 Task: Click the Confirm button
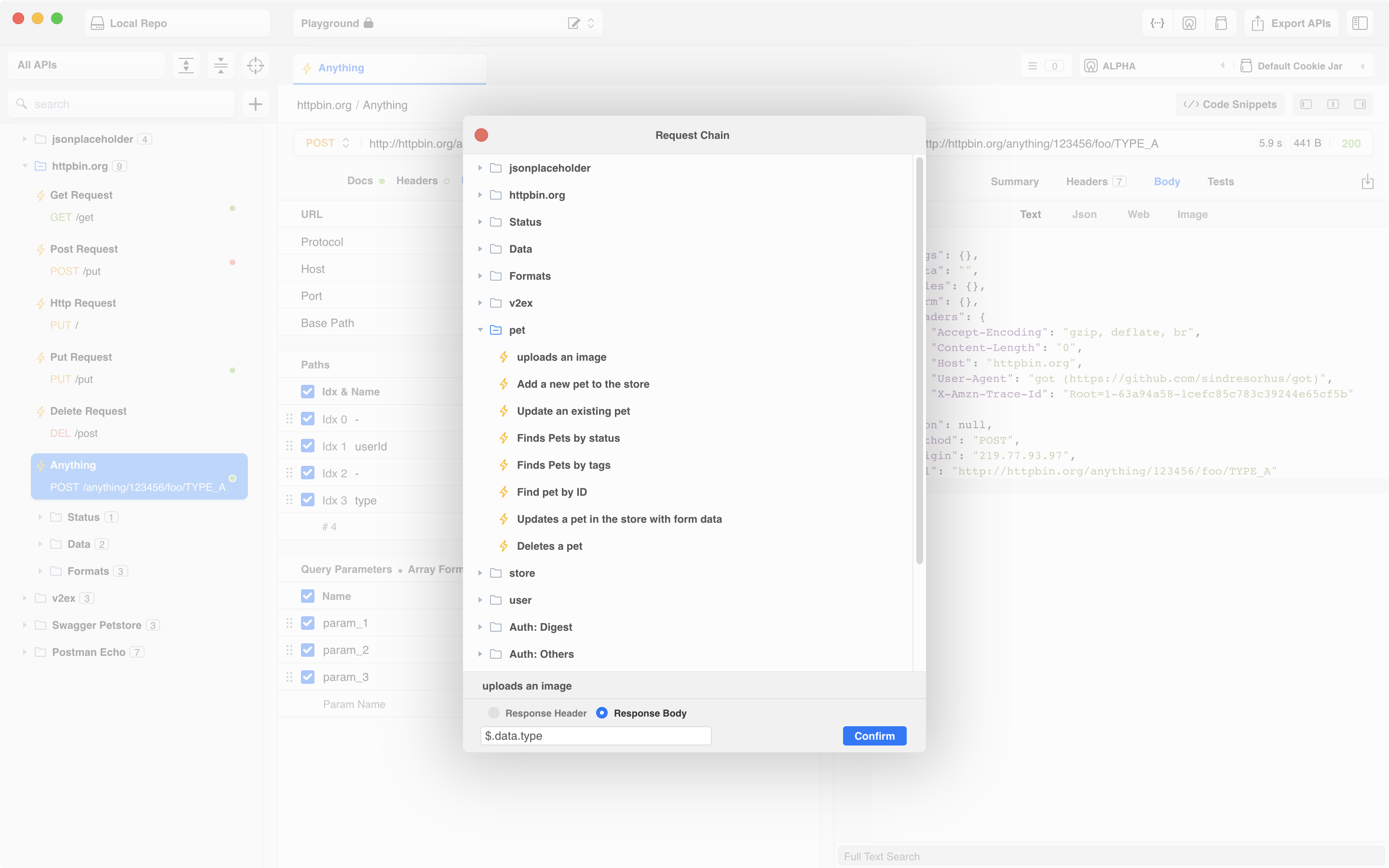click(874, 735)
